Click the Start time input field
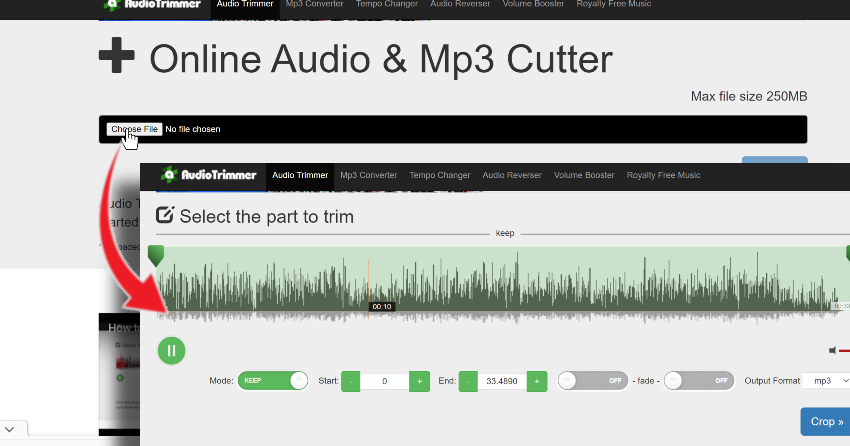 pyautogui.click(x=385, y=381)
